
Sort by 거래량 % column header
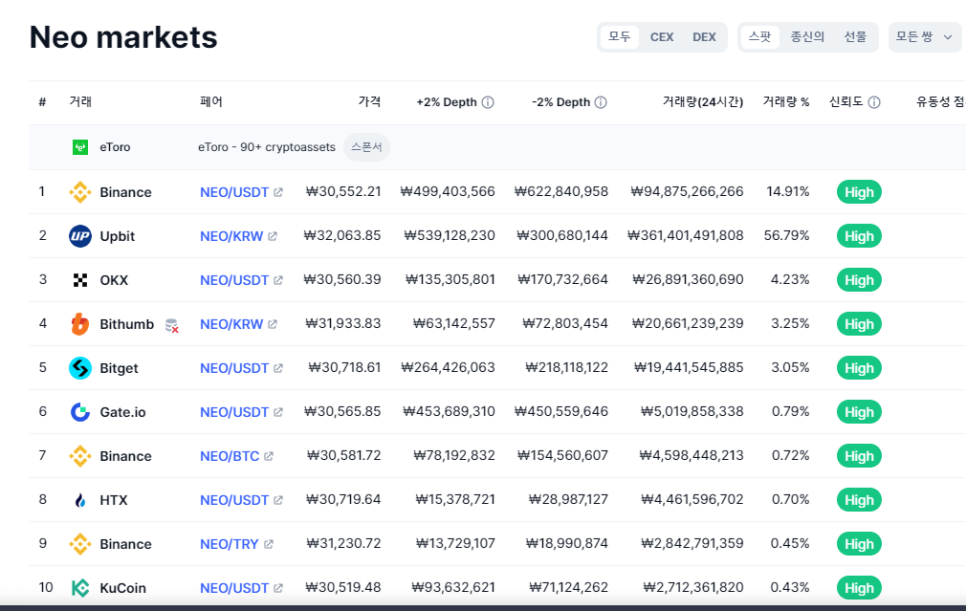786,102
